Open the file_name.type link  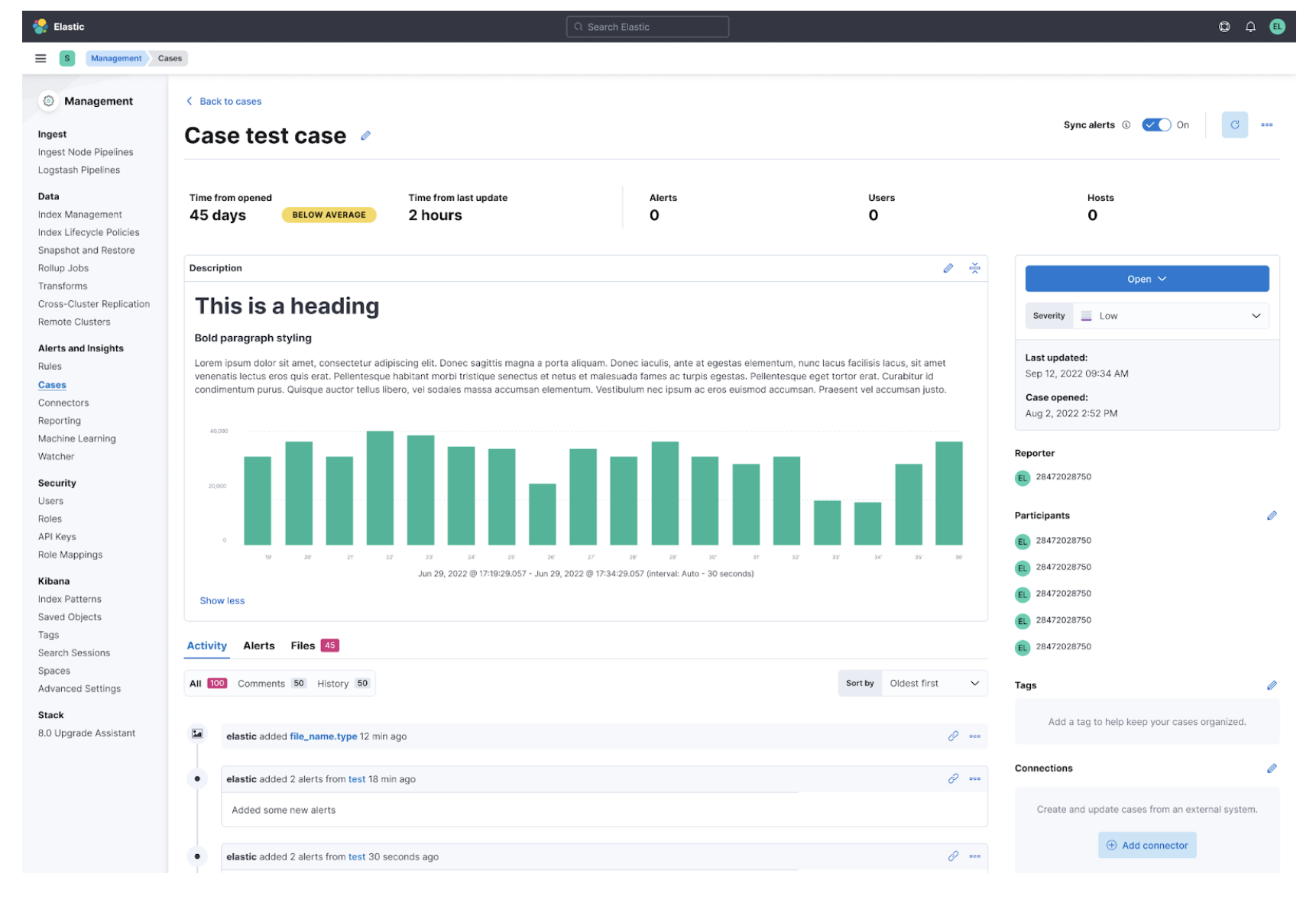323,737
